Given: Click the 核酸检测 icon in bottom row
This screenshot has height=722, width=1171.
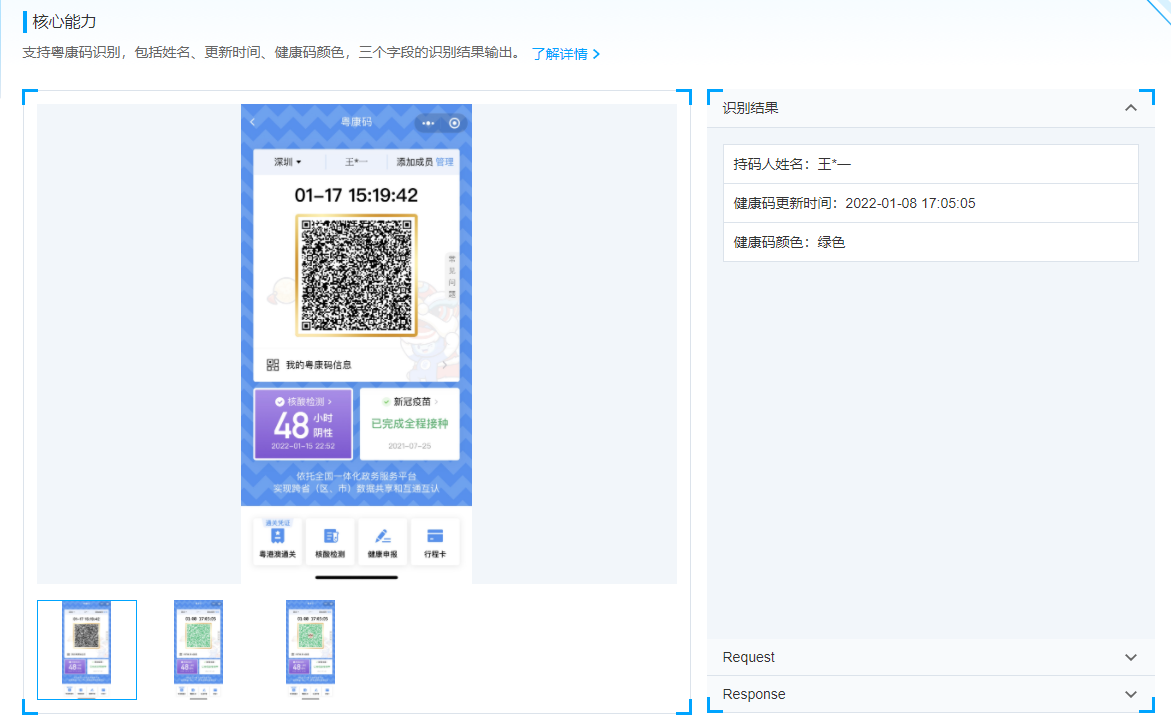Looking at the screenshot, I should pos(330,542).
